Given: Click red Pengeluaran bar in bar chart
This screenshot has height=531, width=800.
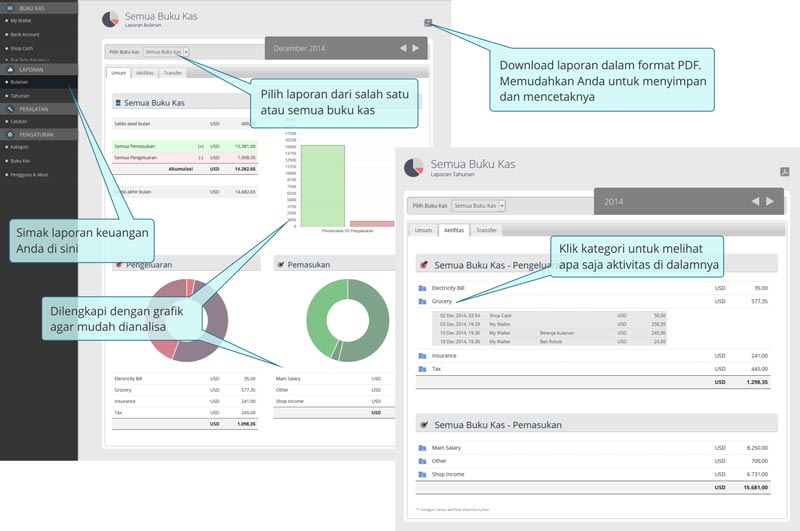Looking at the screenshot, I should [x=372, y=223].
